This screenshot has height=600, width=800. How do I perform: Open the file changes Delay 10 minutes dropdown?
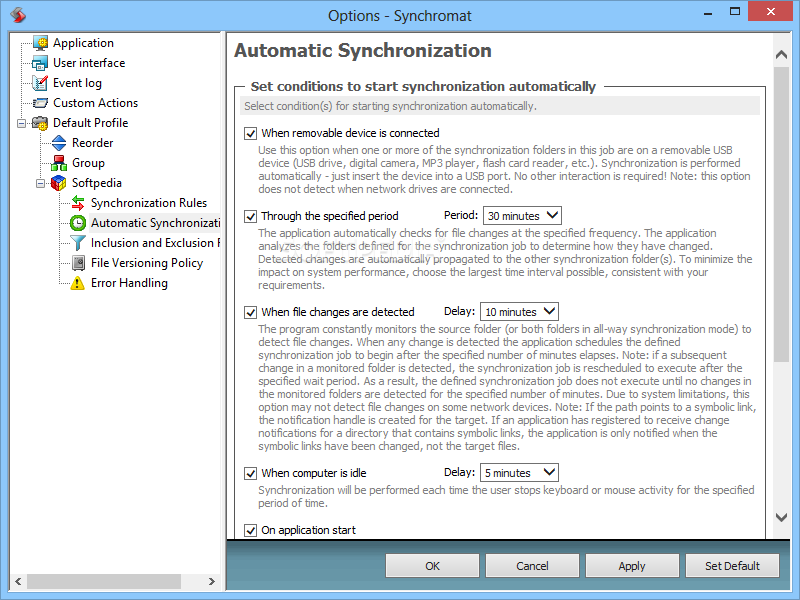[519, 312]
